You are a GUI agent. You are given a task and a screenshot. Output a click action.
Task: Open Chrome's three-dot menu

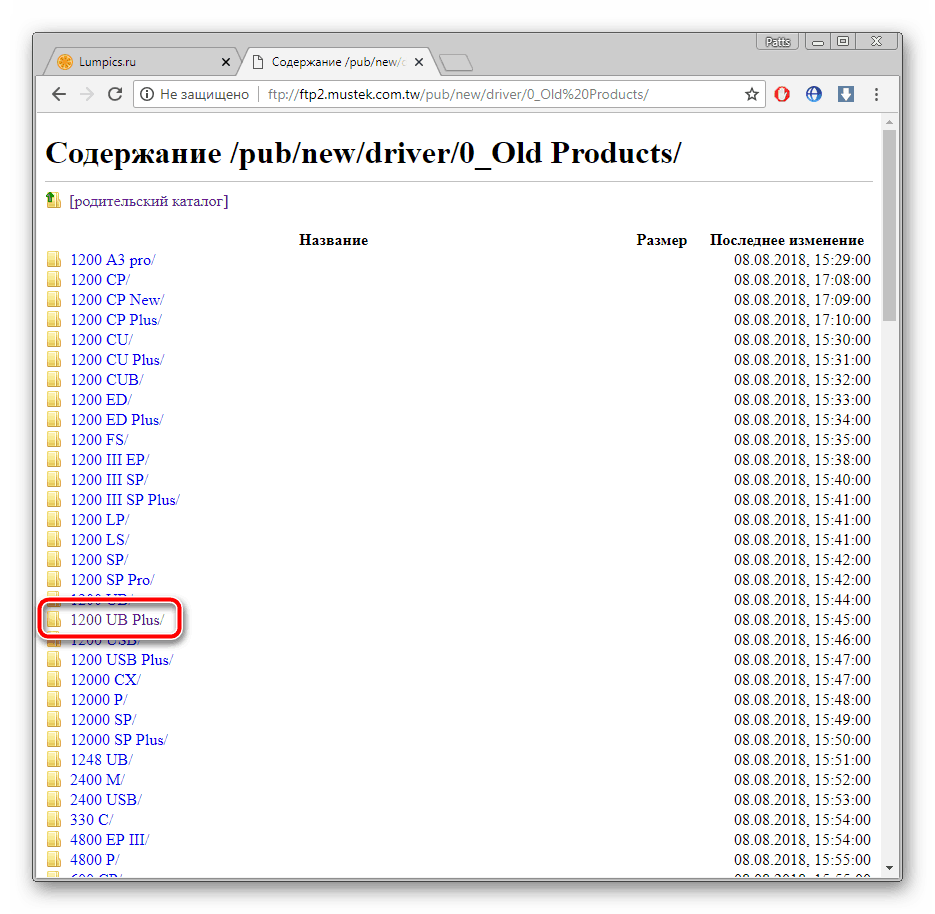(x=877, y=94)
